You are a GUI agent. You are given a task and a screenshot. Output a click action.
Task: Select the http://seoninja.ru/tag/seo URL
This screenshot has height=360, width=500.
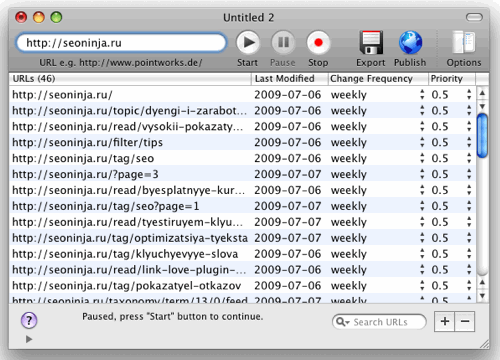click(83, 158)
